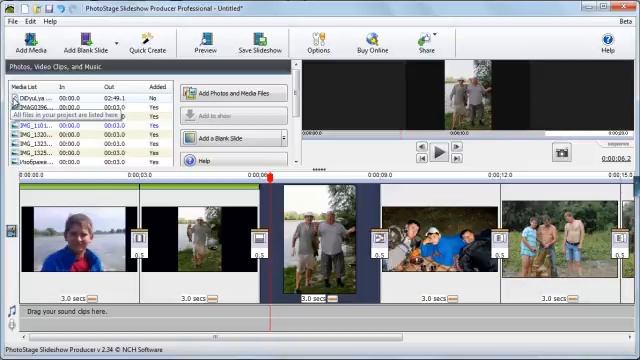Click the microphone narration icon
Screen dimensions: 640x360
[12, 325]
